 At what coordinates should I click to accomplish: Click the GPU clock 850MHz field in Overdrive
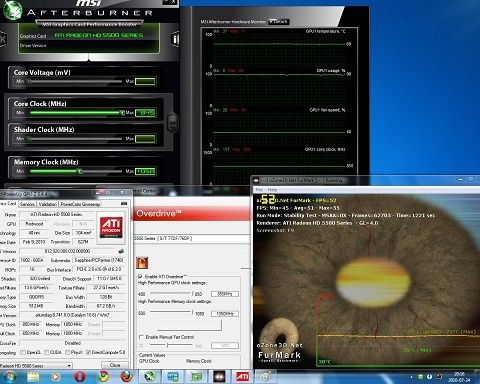pyautogui.click(x=225, y=294)
